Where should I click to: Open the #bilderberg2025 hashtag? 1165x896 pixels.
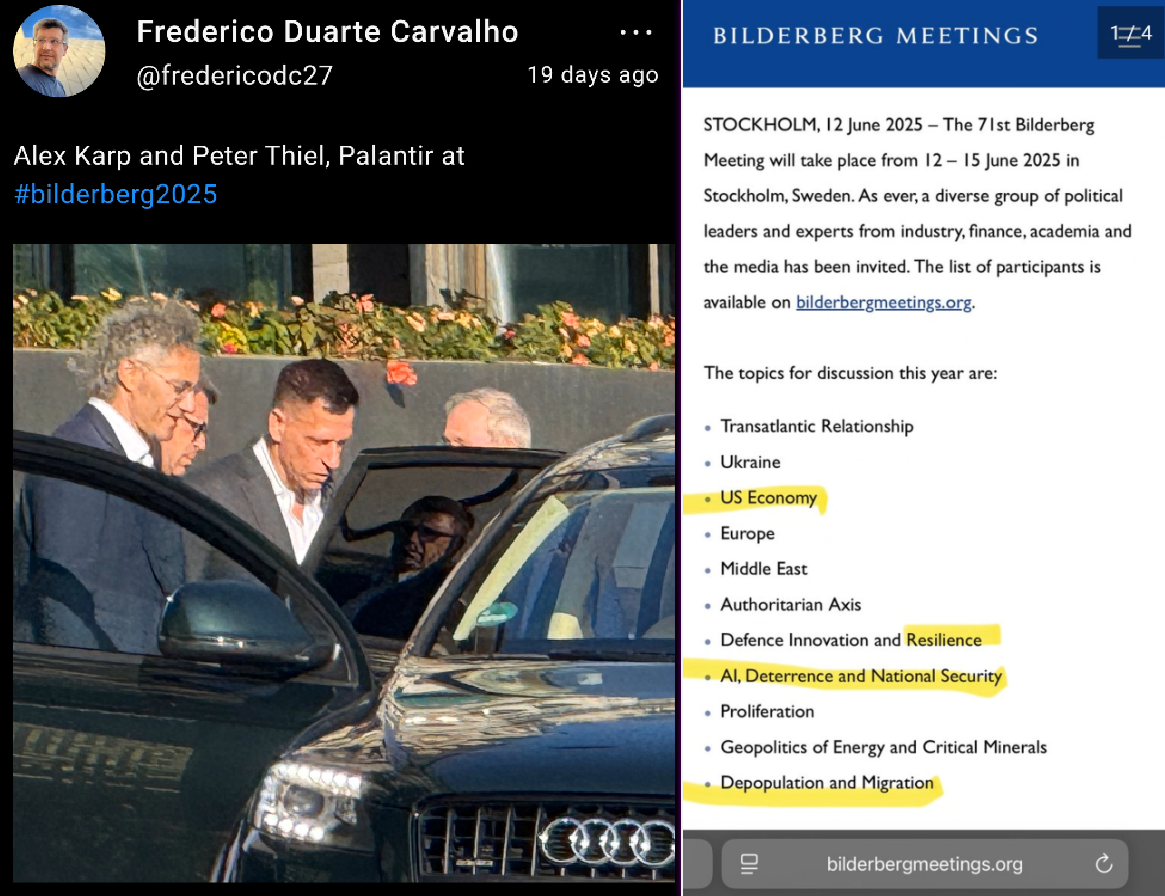tap(115, 194)
